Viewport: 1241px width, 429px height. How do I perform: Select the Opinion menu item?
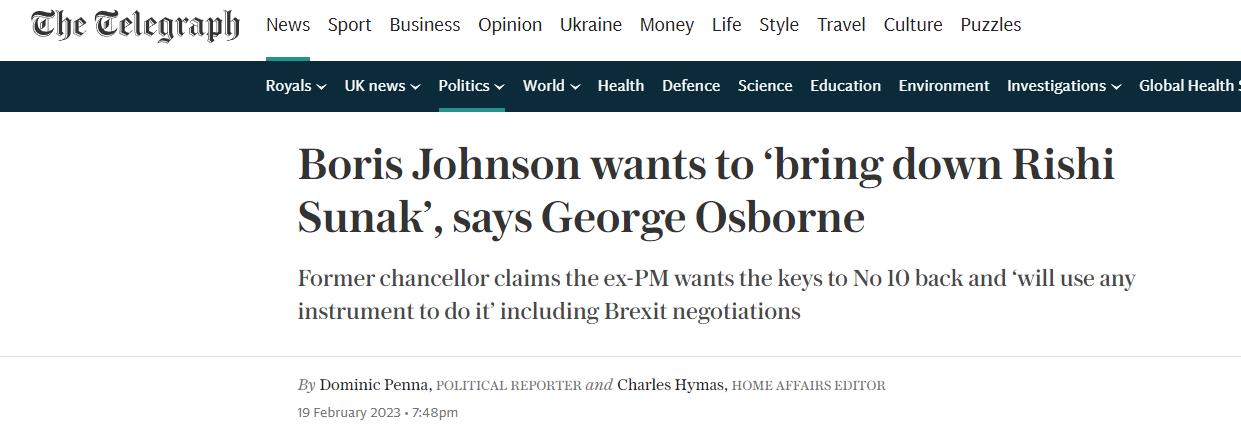tap(510, 25)
